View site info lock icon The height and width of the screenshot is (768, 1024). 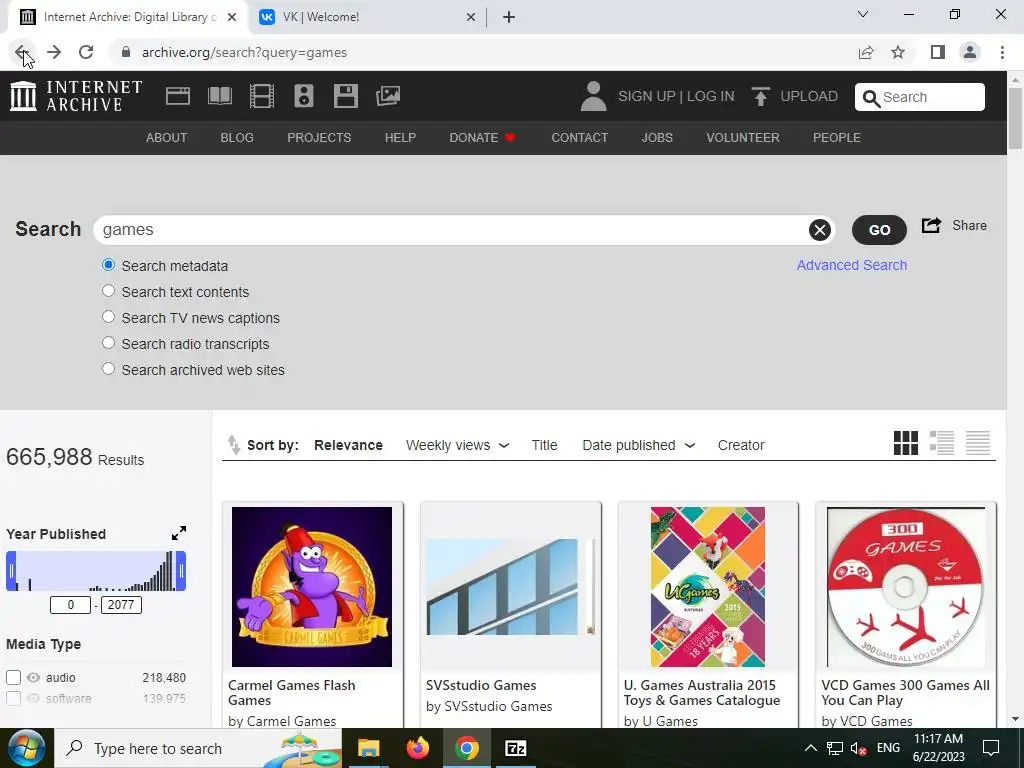click(x=126, y=52)
